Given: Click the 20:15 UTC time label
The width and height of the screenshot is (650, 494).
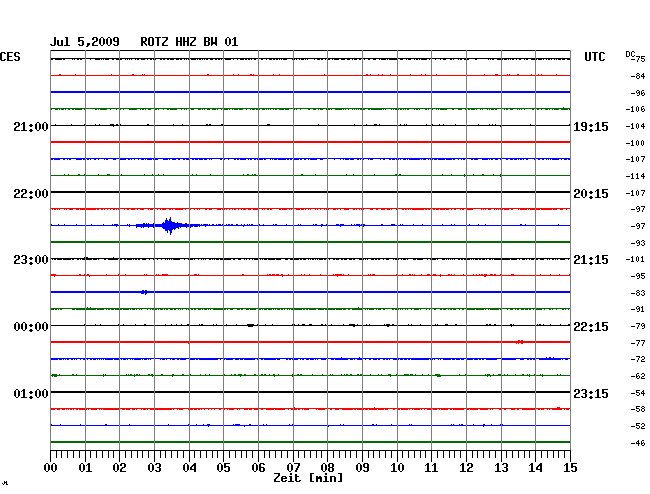Looking at the screenshot, I should pyautogui.click(x=591, y=194).
